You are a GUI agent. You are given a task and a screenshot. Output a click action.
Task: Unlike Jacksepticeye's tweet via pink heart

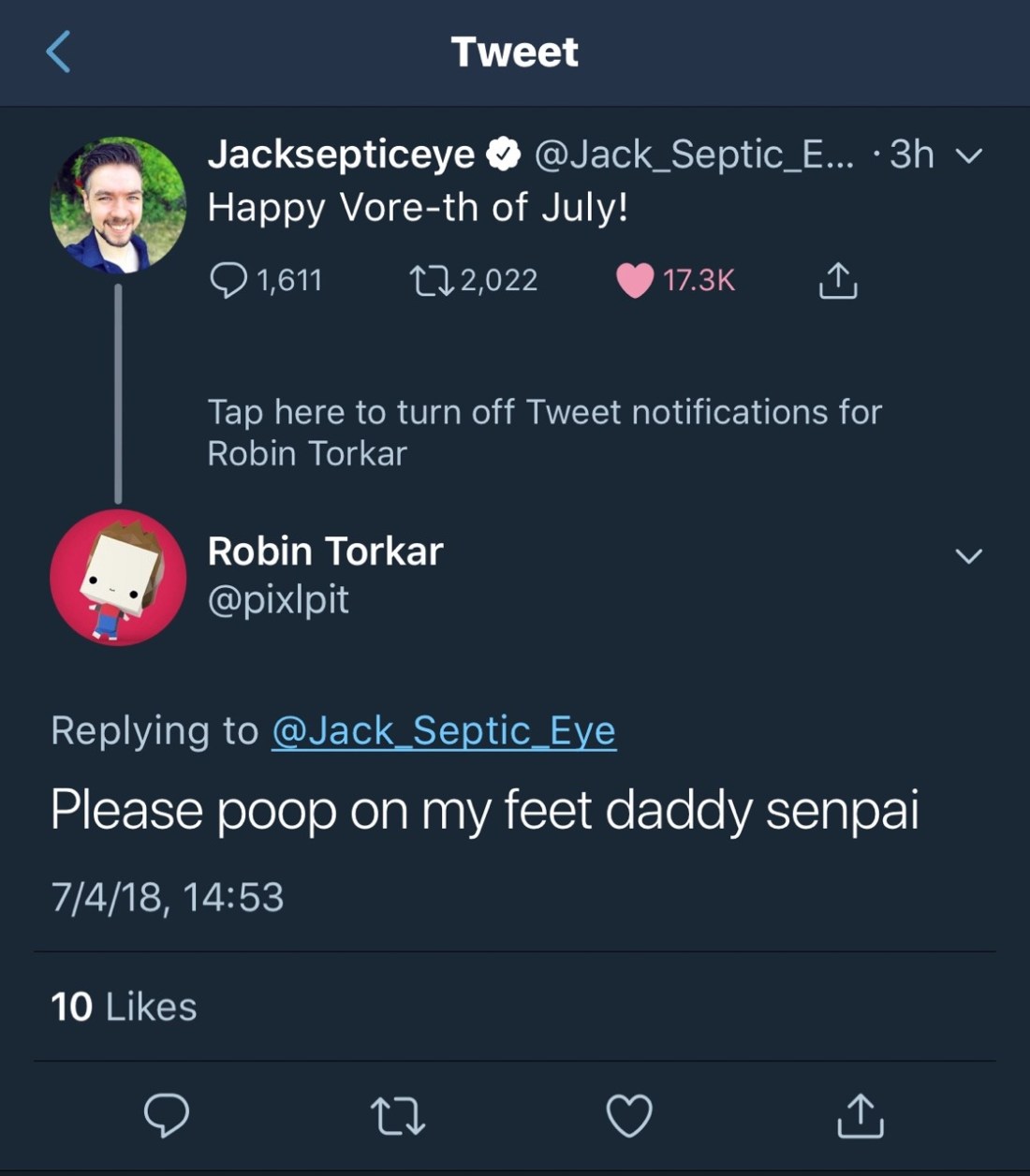click(x=635, y=280)
